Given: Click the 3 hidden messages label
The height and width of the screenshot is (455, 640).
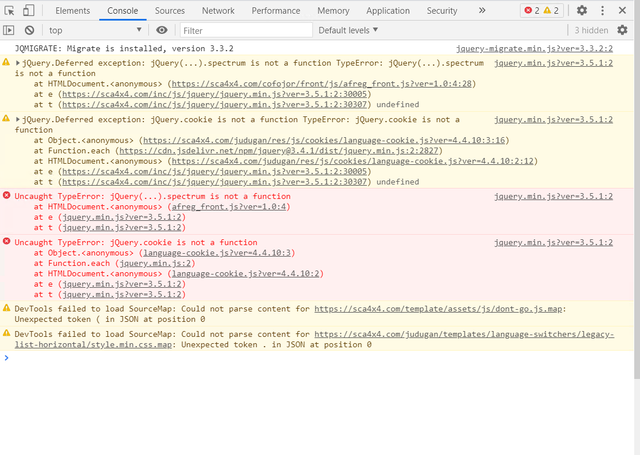Looking at the screenshot, I should pyautogui.click(x=591, y=30).
